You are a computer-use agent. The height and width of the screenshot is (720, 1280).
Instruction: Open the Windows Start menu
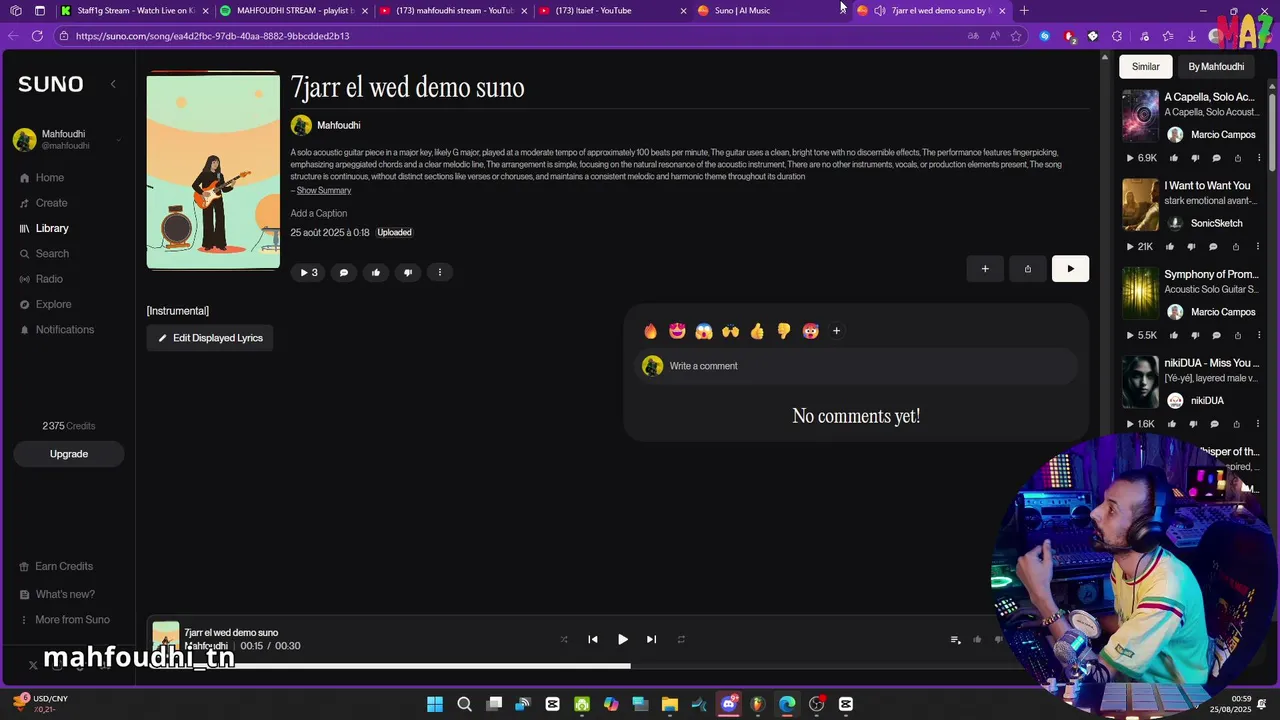point(435,704)
